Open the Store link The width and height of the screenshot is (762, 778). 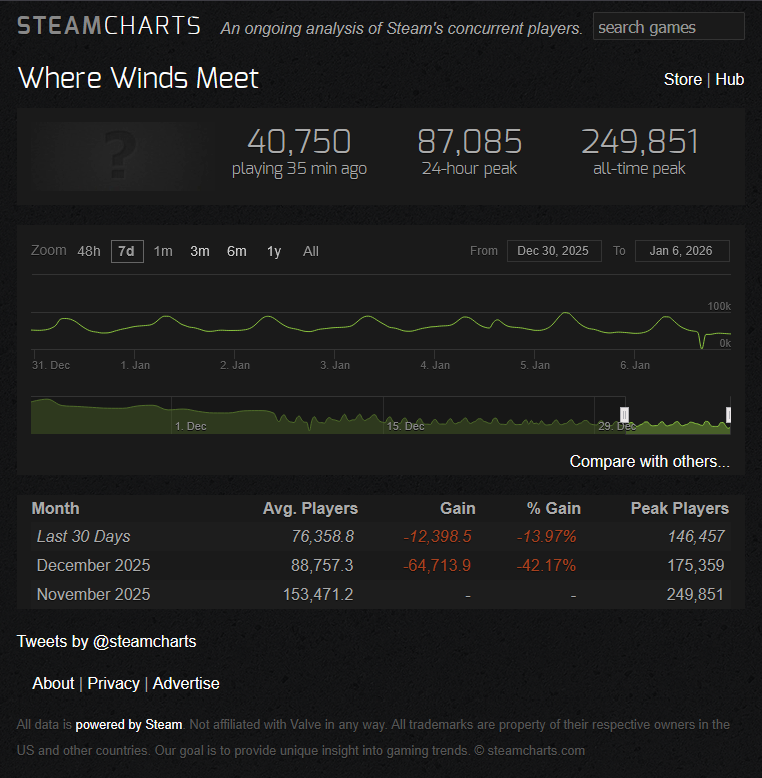click(x=683, y=79)
